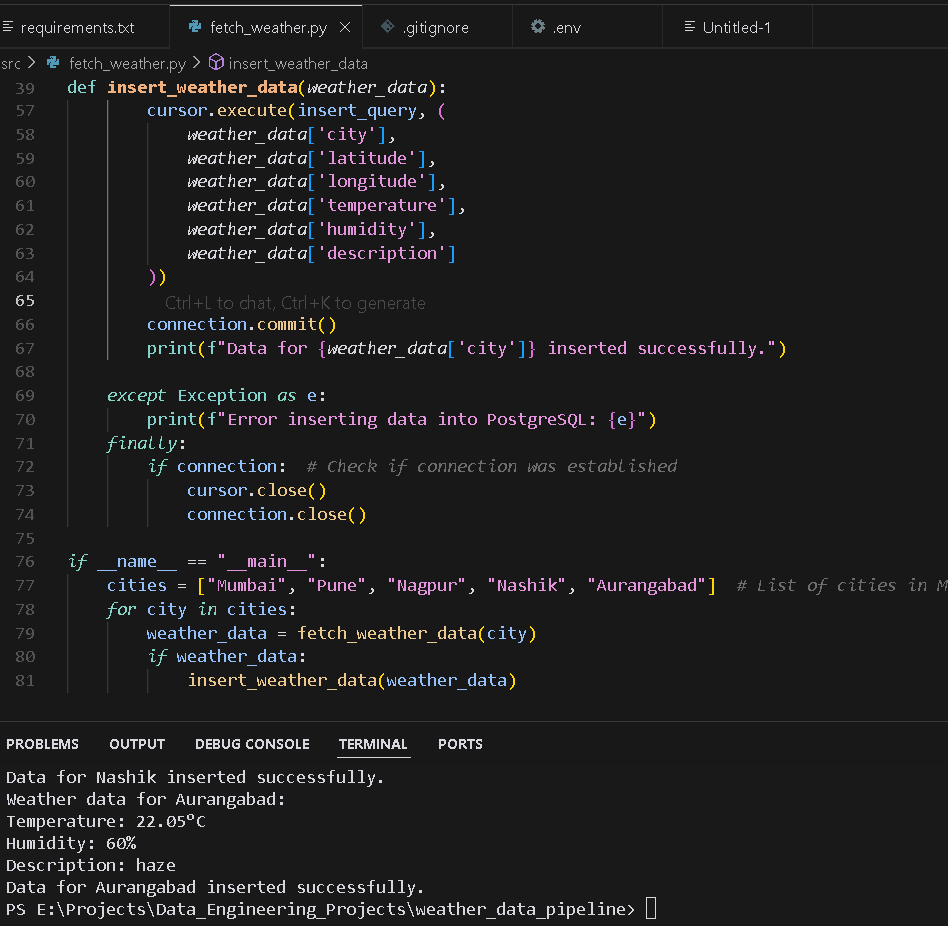This screenshot has height=926, width=948.
Task: Expand breadcrumb chevron after fetch_weather.py
Action: [196, 62]
